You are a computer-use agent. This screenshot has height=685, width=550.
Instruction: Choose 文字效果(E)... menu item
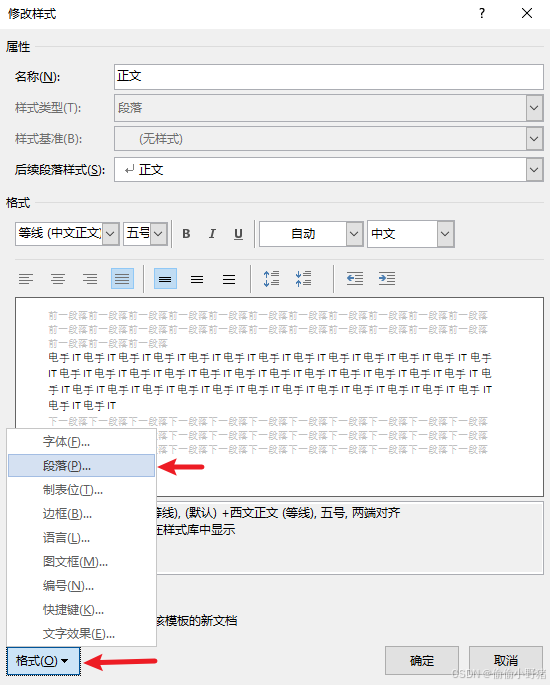82,633
